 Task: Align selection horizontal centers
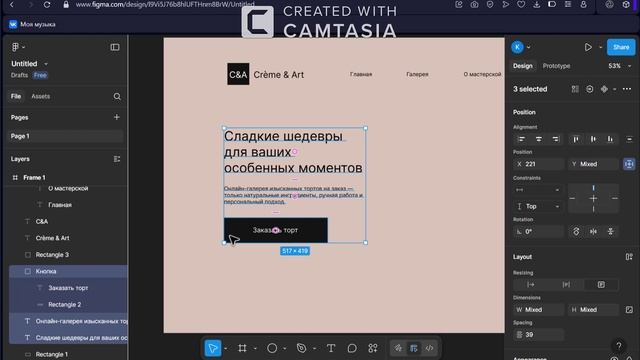pos(539,139)
